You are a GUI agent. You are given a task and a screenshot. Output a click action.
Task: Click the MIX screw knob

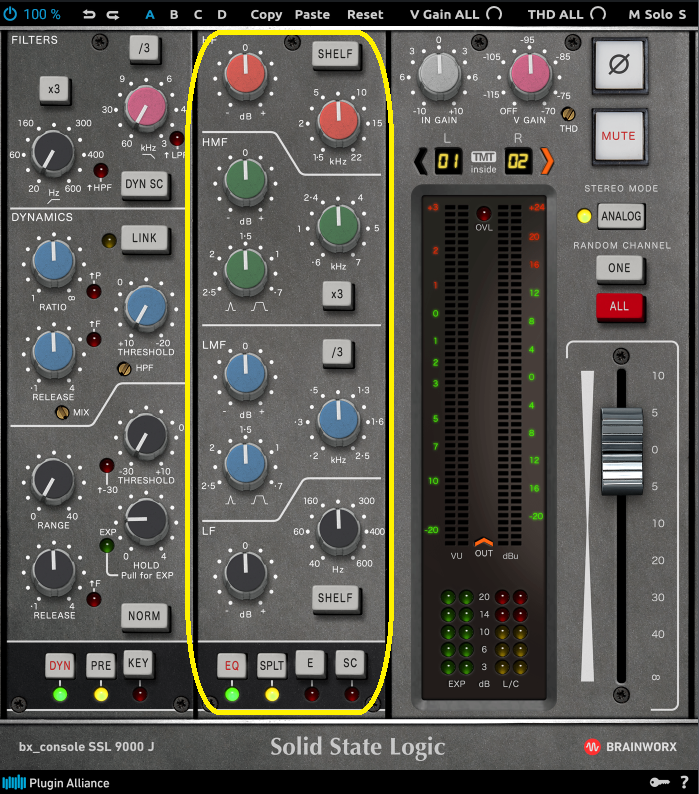coord(62,413)
